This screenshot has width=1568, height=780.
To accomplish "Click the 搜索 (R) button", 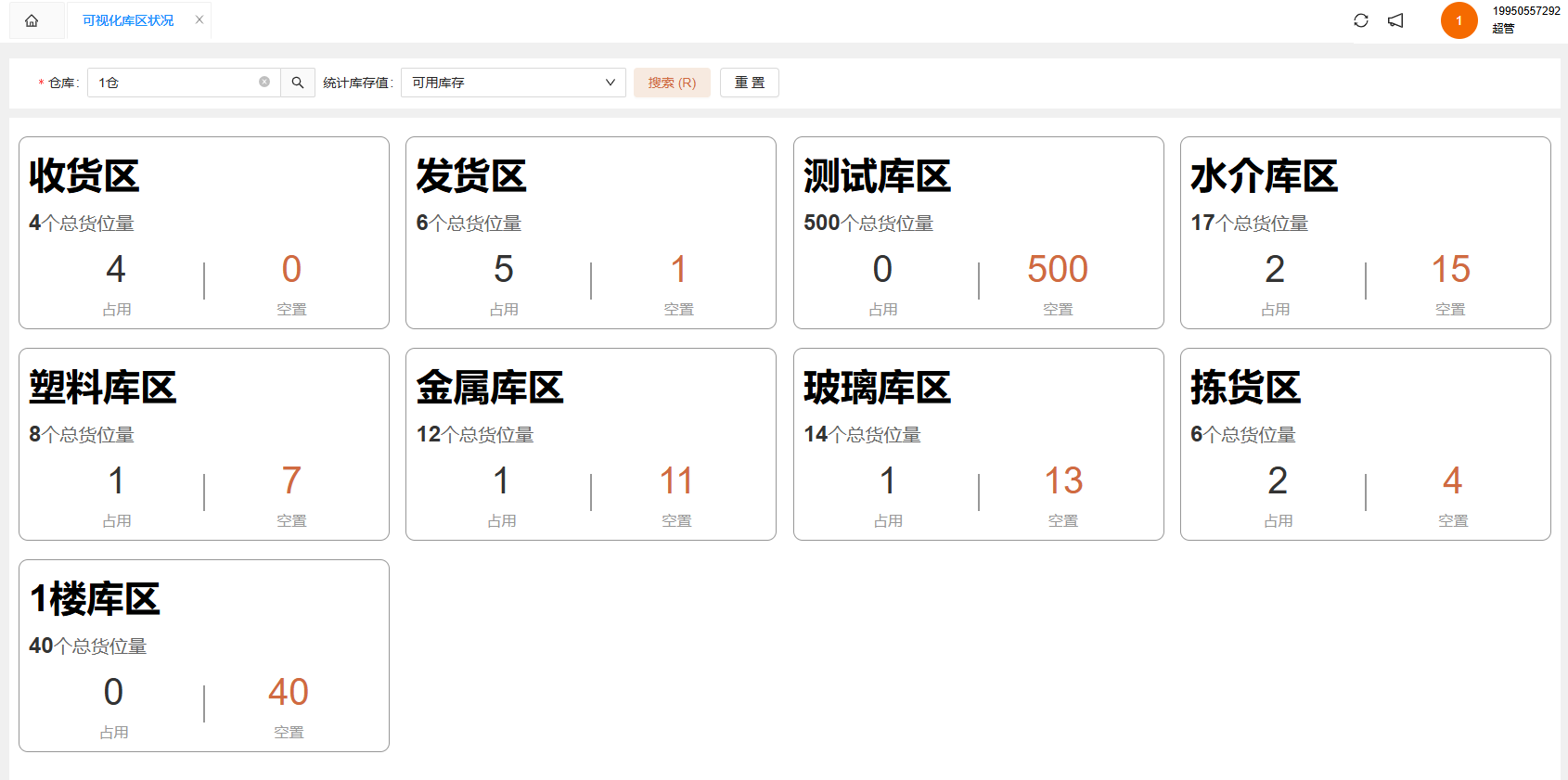I will (x=672, y=83).
